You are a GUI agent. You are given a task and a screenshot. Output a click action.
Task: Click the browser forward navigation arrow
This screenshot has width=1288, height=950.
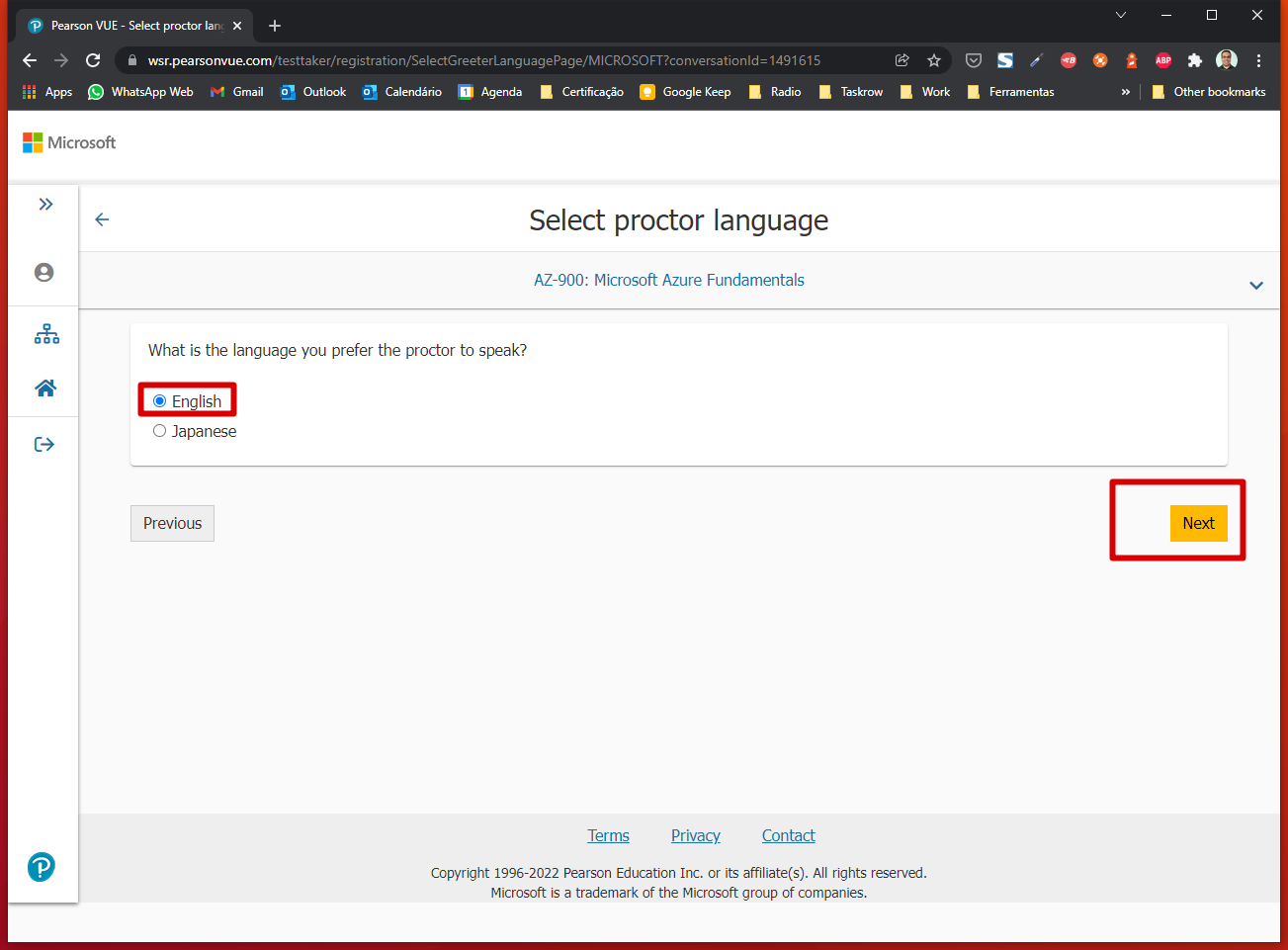click(61, 60)
